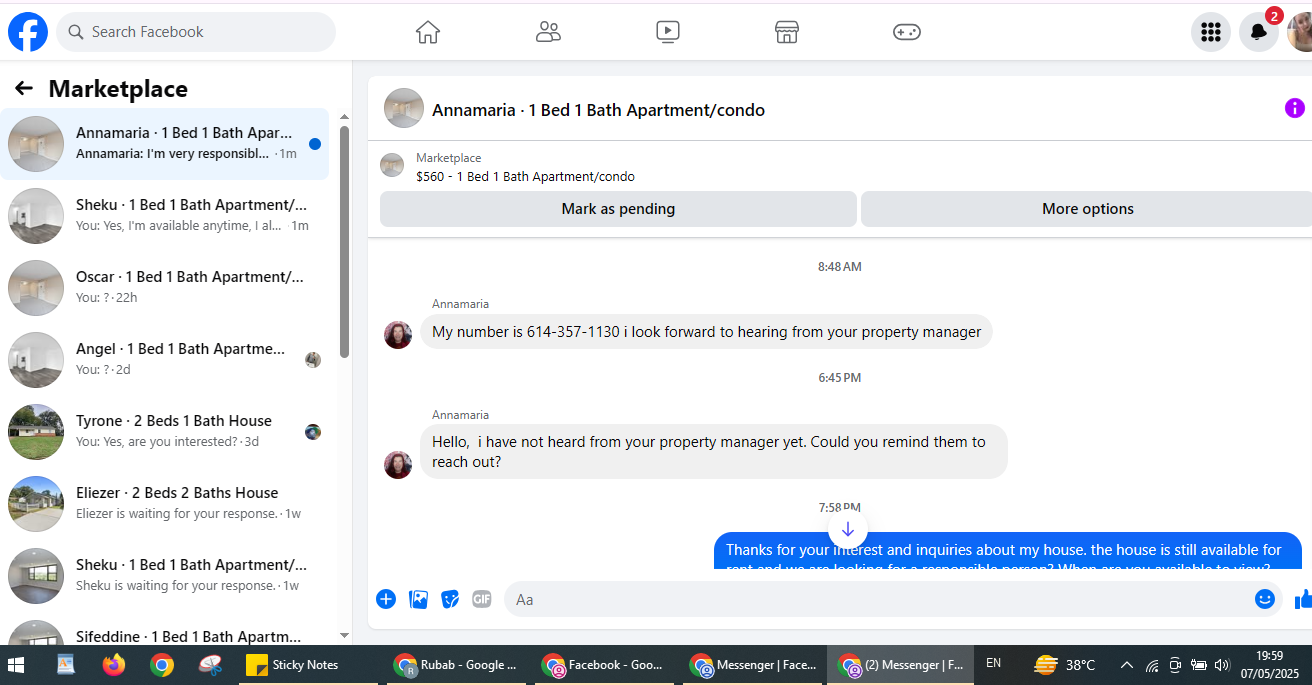Open the Friends icon in top navigation
Screen dimensions: 1312x685
(x=548, y=32)
